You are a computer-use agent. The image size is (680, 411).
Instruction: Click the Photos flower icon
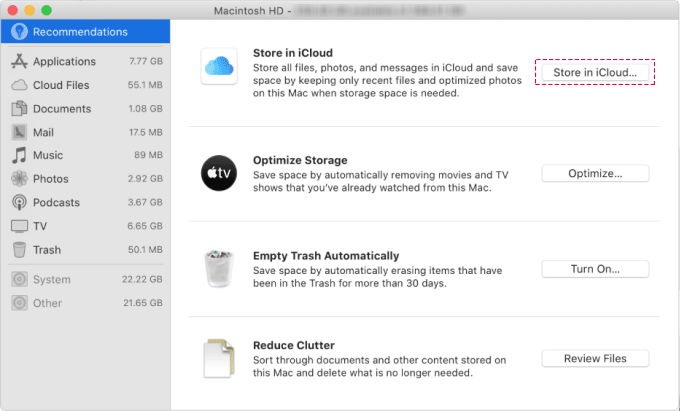(x=19, y=179)
